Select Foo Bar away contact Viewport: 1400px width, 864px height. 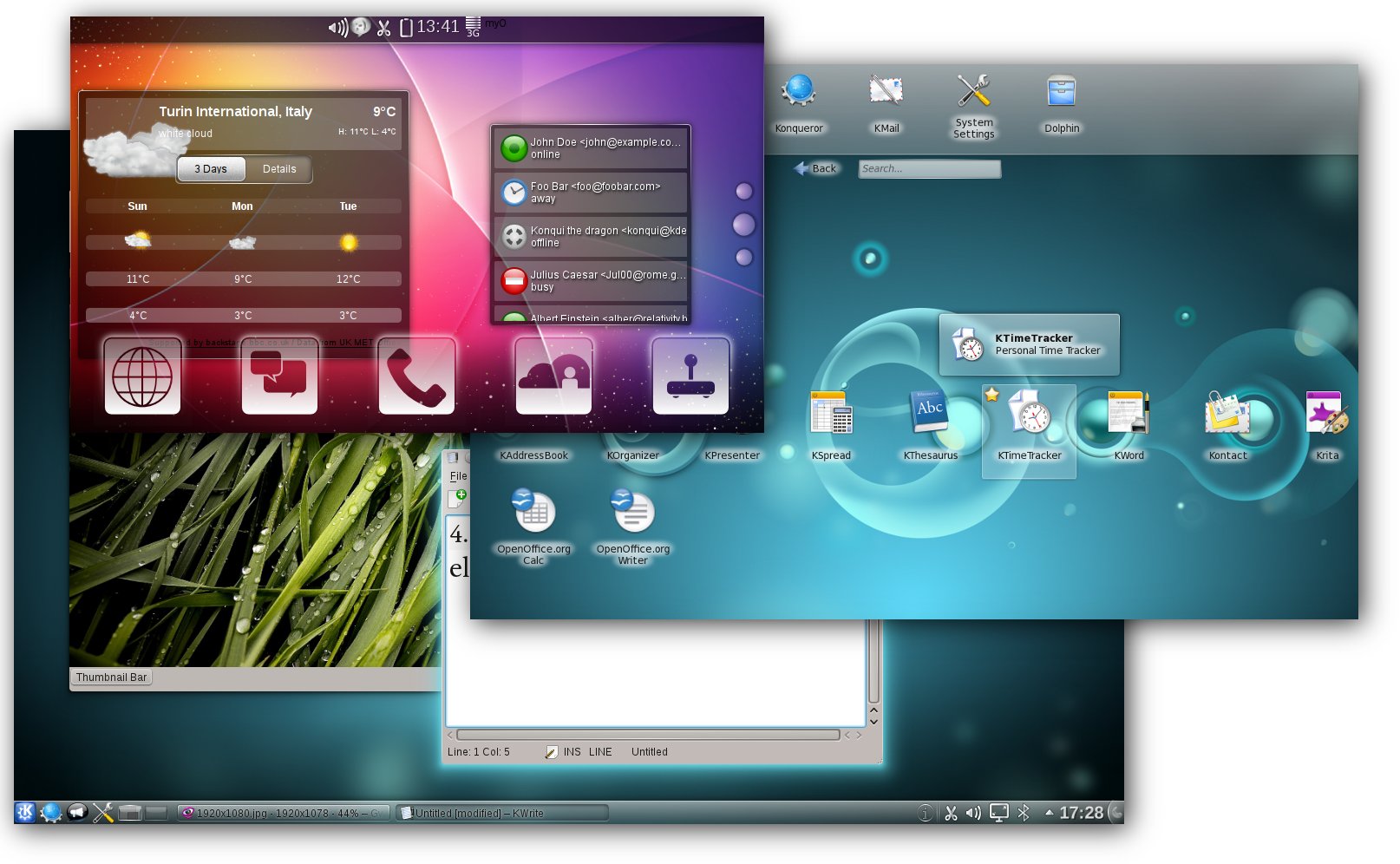(x=592, y=193)
